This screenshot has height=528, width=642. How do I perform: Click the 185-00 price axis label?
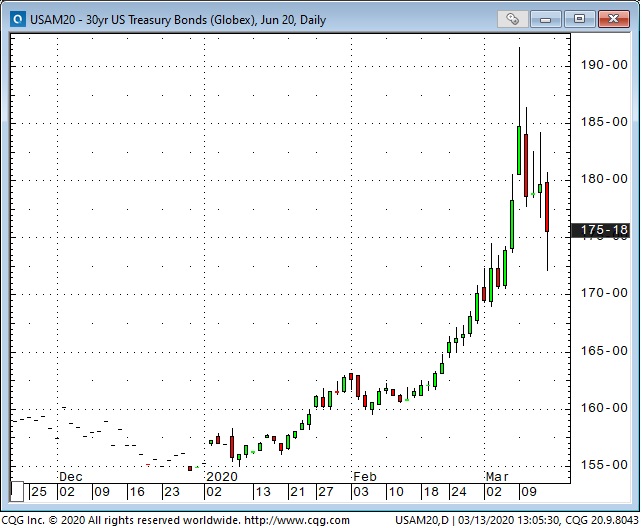[x=604, y=122]
